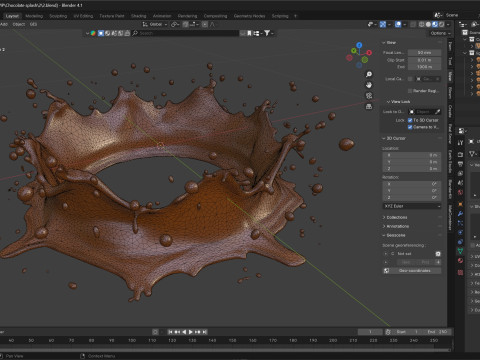Open Object Constraints properties tab icon

tap(460, 242)
